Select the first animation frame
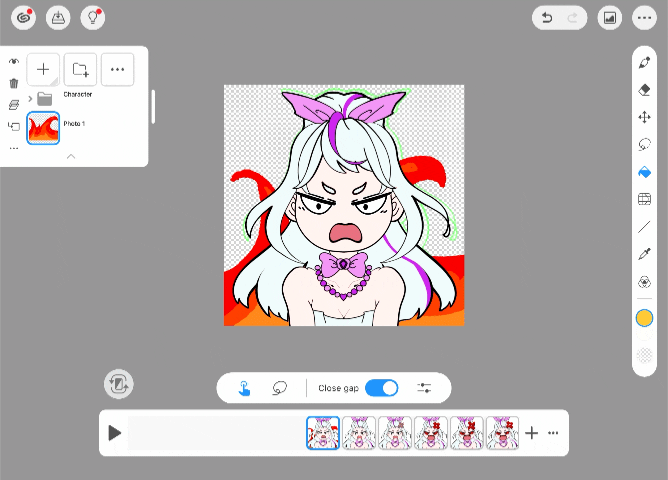 (323, 433)
